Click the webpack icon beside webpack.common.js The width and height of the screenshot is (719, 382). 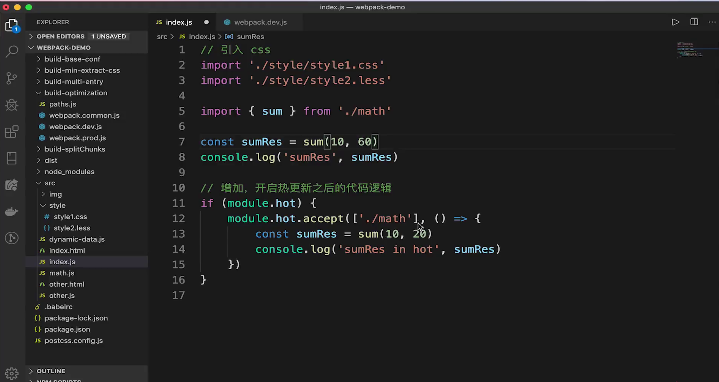tap(42, 115)
